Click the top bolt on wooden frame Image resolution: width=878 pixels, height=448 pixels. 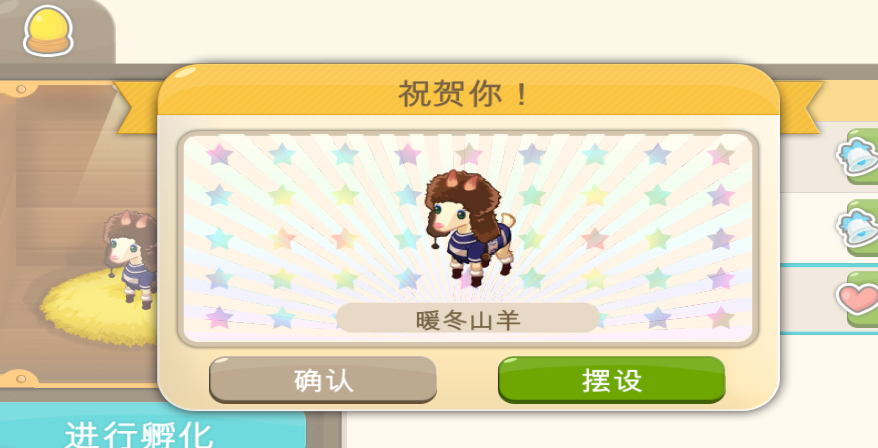pyautogui.click(x=21, y=89)
